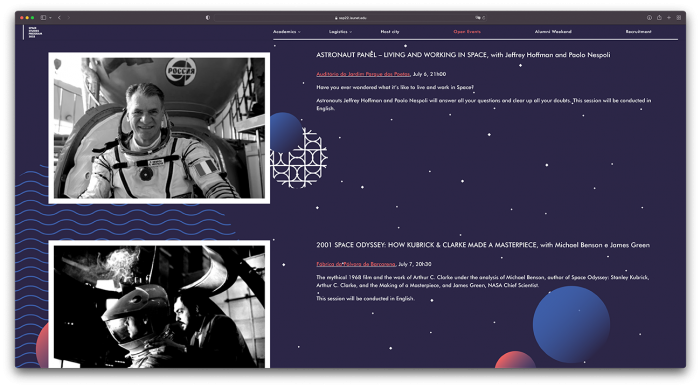The image size is (700, 388).
Task: Click the translate icon in address bar
Action: pos(478,18)
